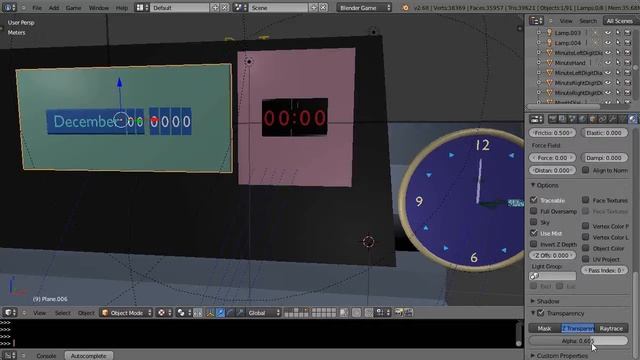Add a new scene
This screenshot has height=360, width=640.
pos(313,7)
